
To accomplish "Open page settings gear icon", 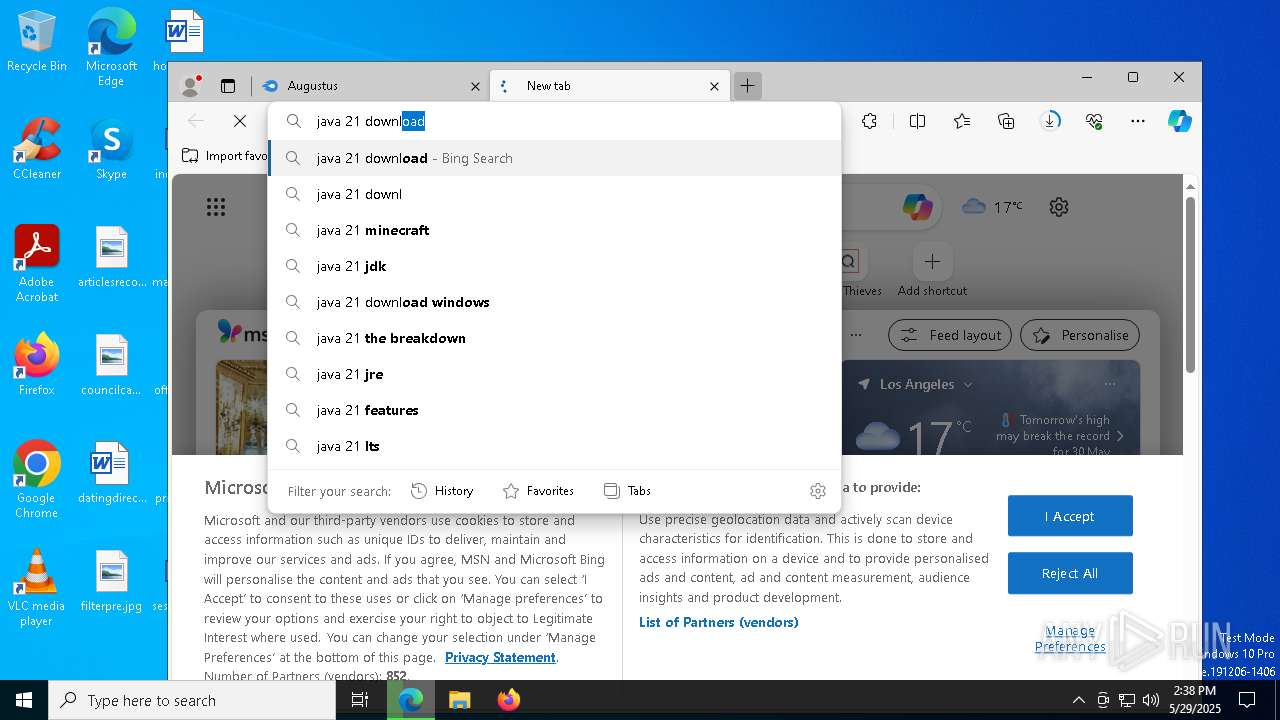I will [x=1059, y=207].
